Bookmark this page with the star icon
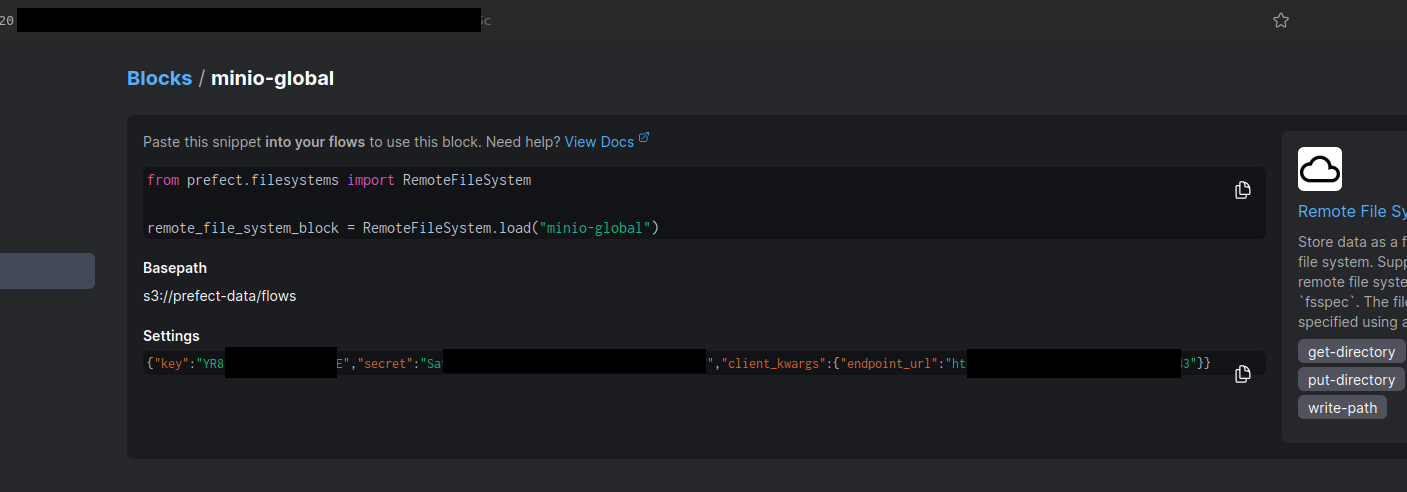Image resolution: width=1407 pixels, height=492 pixels. pos(1281,20)
